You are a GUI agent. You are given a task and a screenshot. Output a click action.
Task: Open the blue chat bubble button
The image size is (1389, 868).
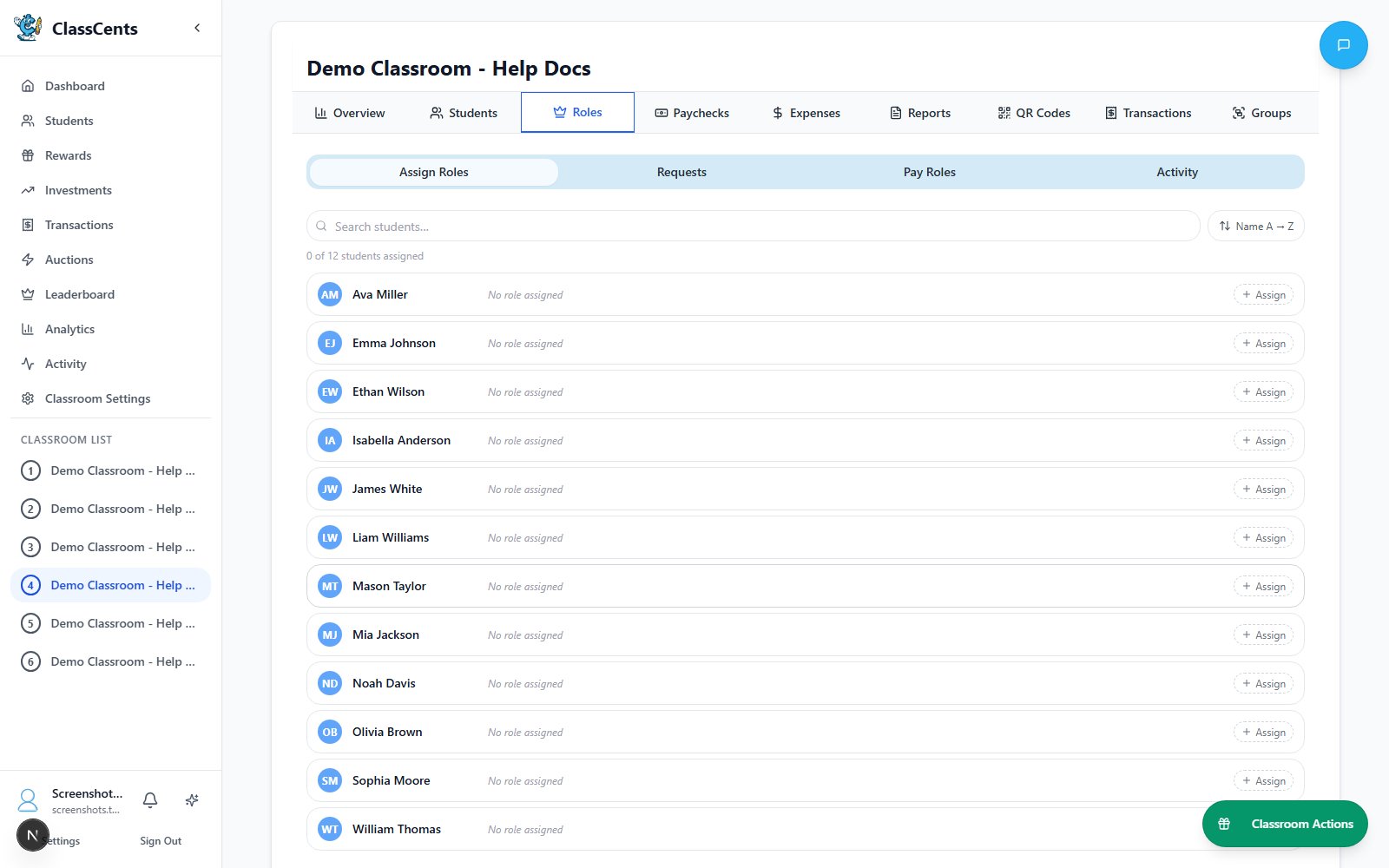tap(1343, 45)
